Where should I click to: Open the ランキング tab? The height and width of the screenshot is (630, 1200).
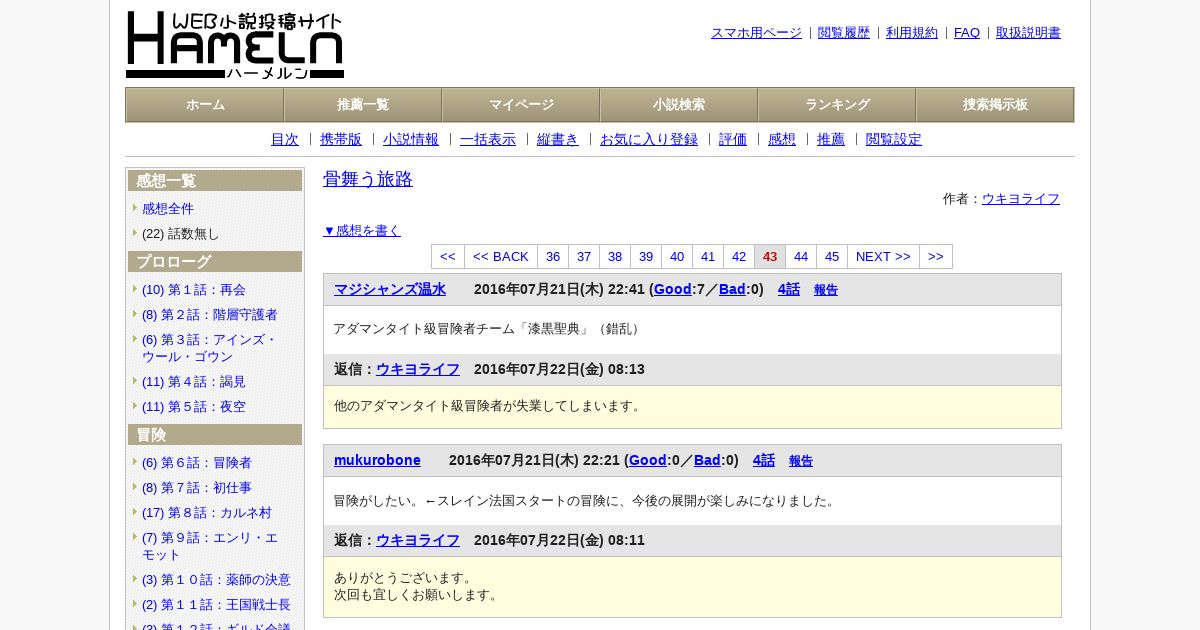(x=837, y=105)
